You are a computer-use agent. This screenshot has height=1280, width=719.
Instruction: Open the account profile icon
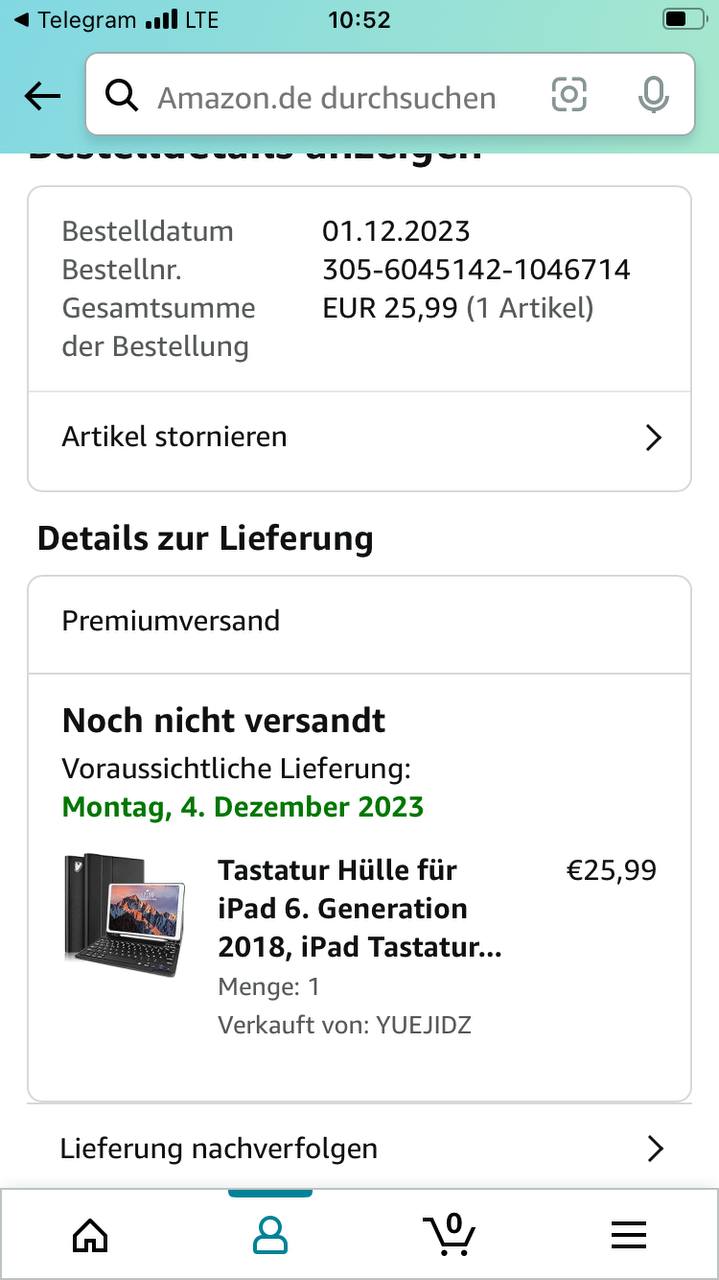click(x=270, y=1235)
